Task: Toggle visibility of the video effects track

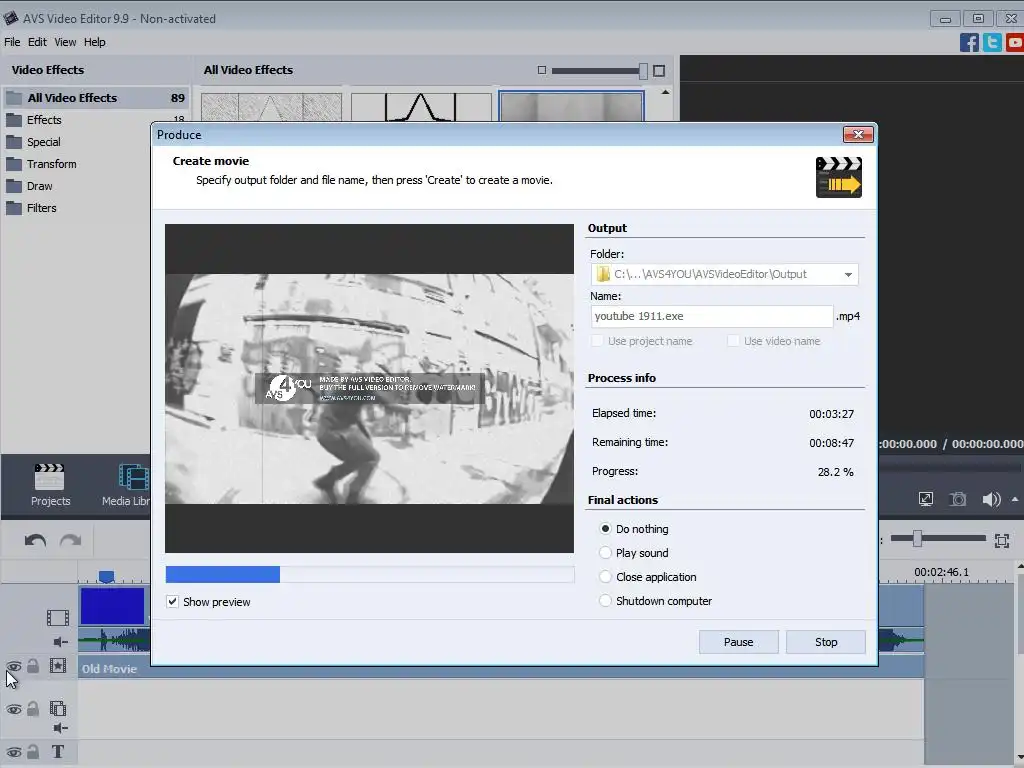Action: pyautogui.click(x=14, y=666)
